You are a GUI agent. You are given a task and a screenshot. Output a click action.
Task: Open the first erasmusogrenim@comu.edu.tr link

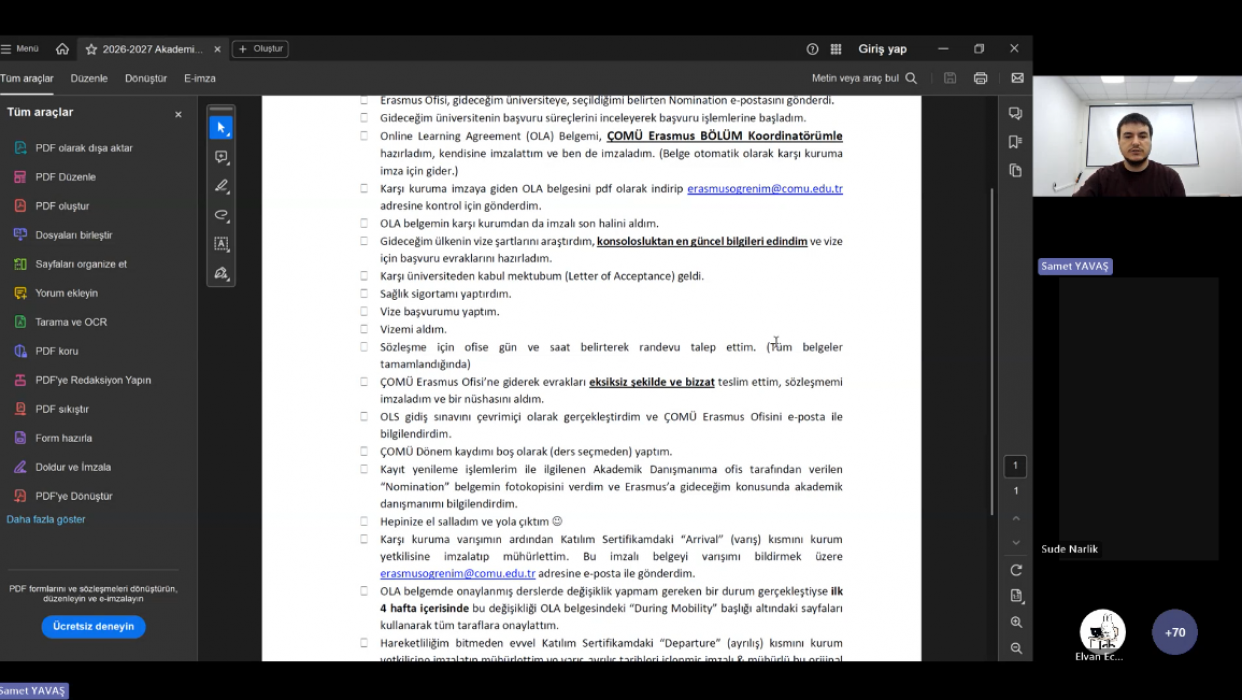click(764, 189)
